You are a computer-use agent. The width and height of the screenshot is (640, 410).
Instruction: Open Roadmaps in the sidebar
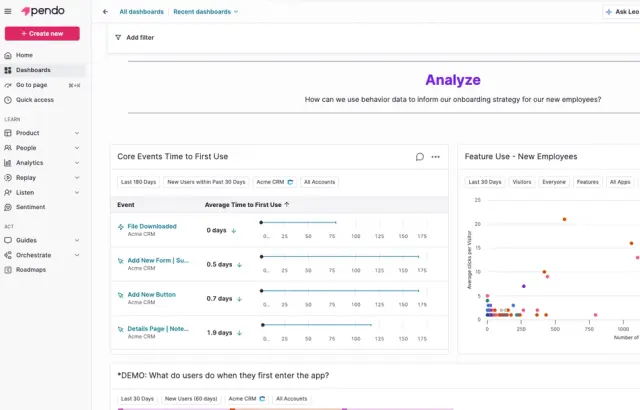(43, 270)
